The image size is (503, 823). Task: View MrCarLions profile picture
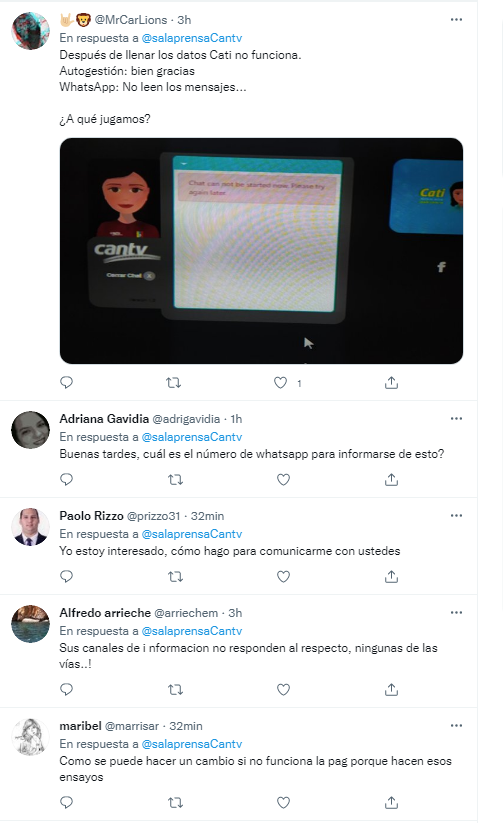30,30
